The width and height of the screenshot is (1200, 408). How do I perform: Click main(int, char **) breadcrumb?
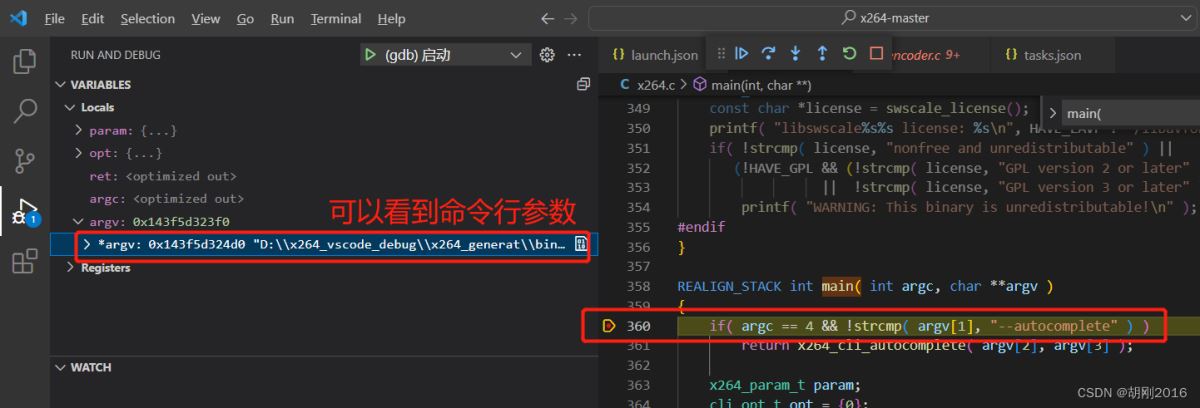click(761, 85)
